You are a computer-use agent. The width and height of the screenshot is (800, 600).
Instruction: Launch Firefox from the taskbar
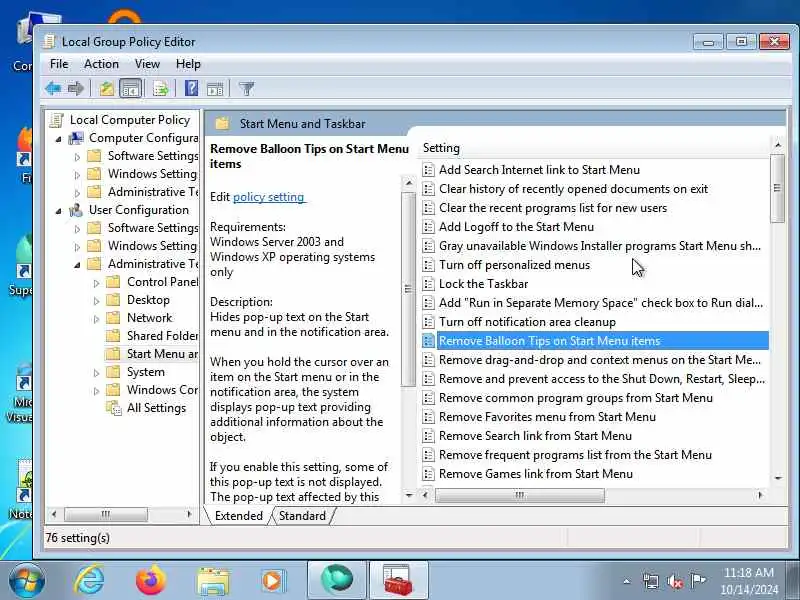[x=152, y=581]
